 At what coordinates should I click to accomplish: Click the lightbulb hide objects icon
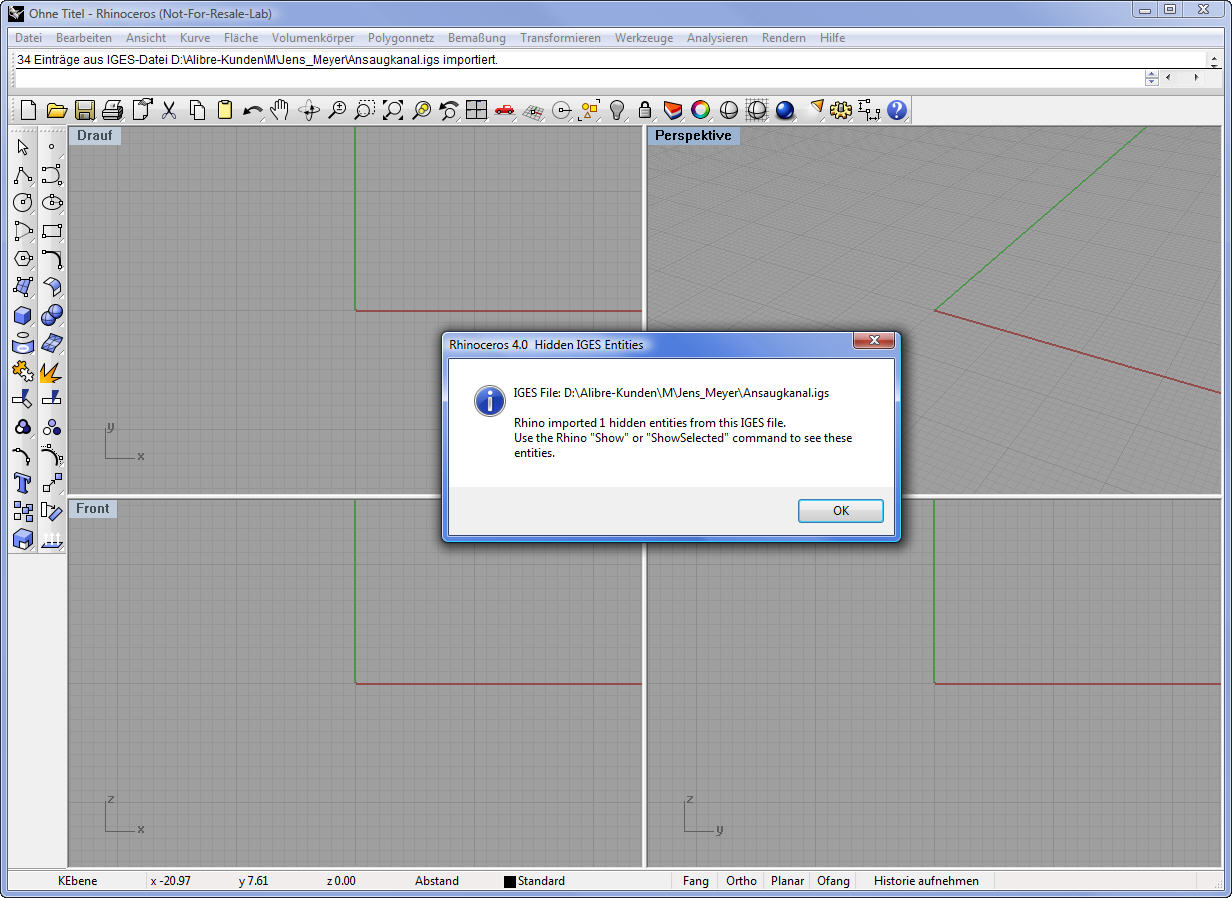coord(617,110)
